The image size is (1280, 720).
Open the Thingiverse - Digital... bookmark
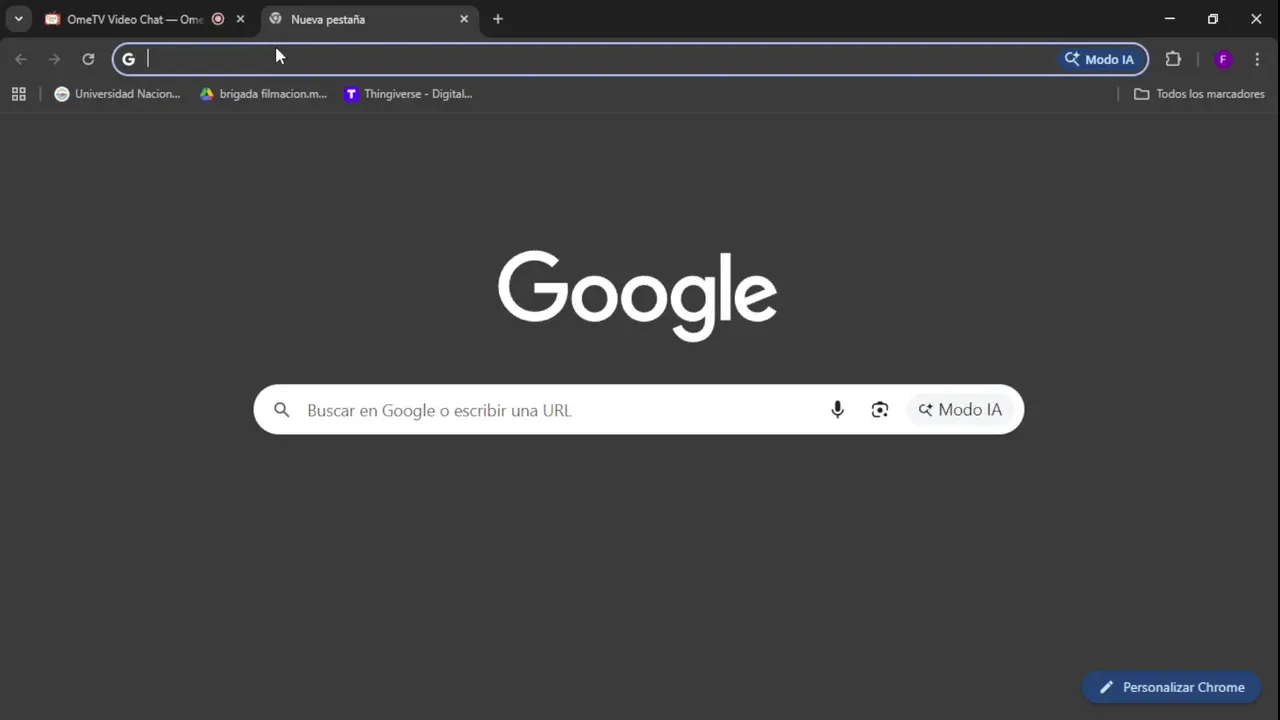(x=408, y=94)
